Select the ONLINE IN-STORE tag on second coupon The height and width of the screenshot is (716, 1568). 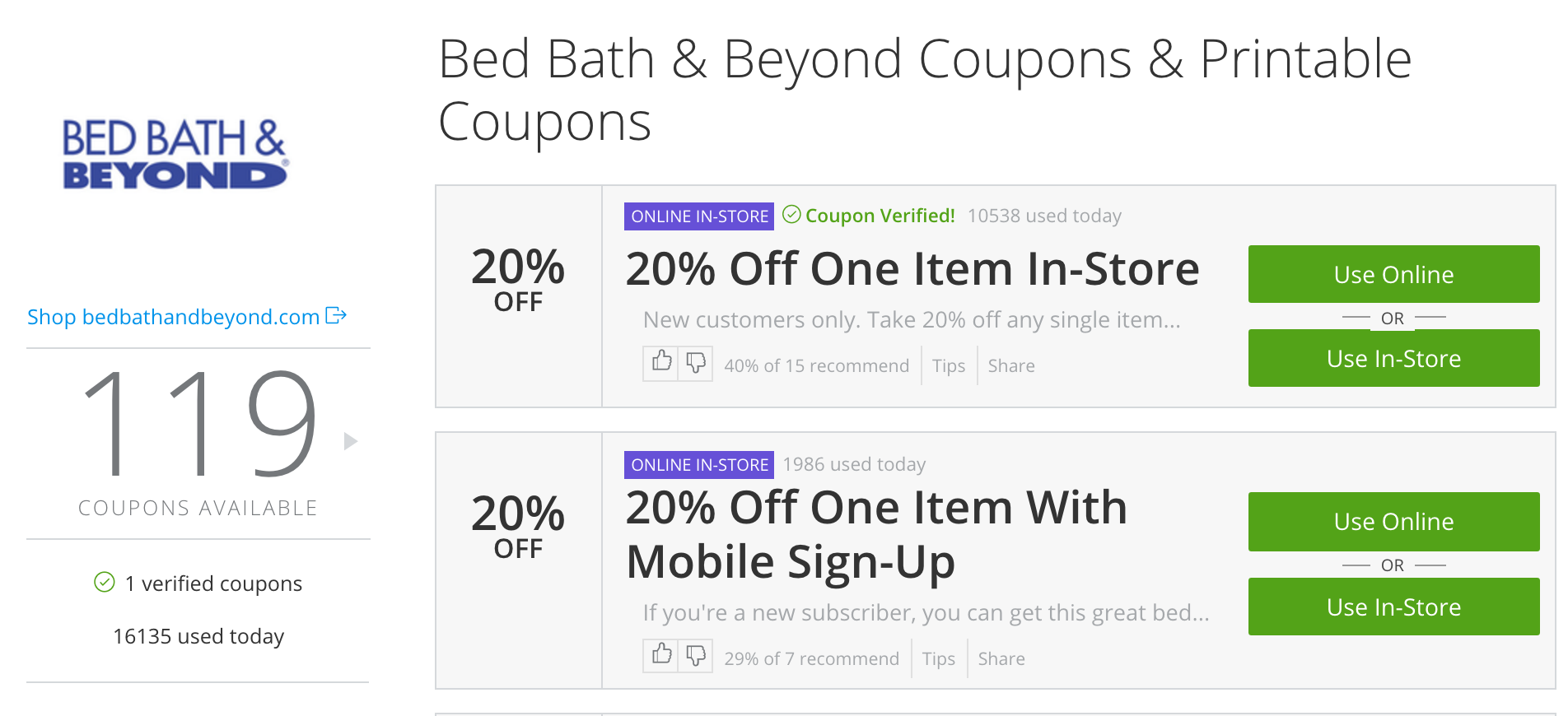(x=698, y=464)
